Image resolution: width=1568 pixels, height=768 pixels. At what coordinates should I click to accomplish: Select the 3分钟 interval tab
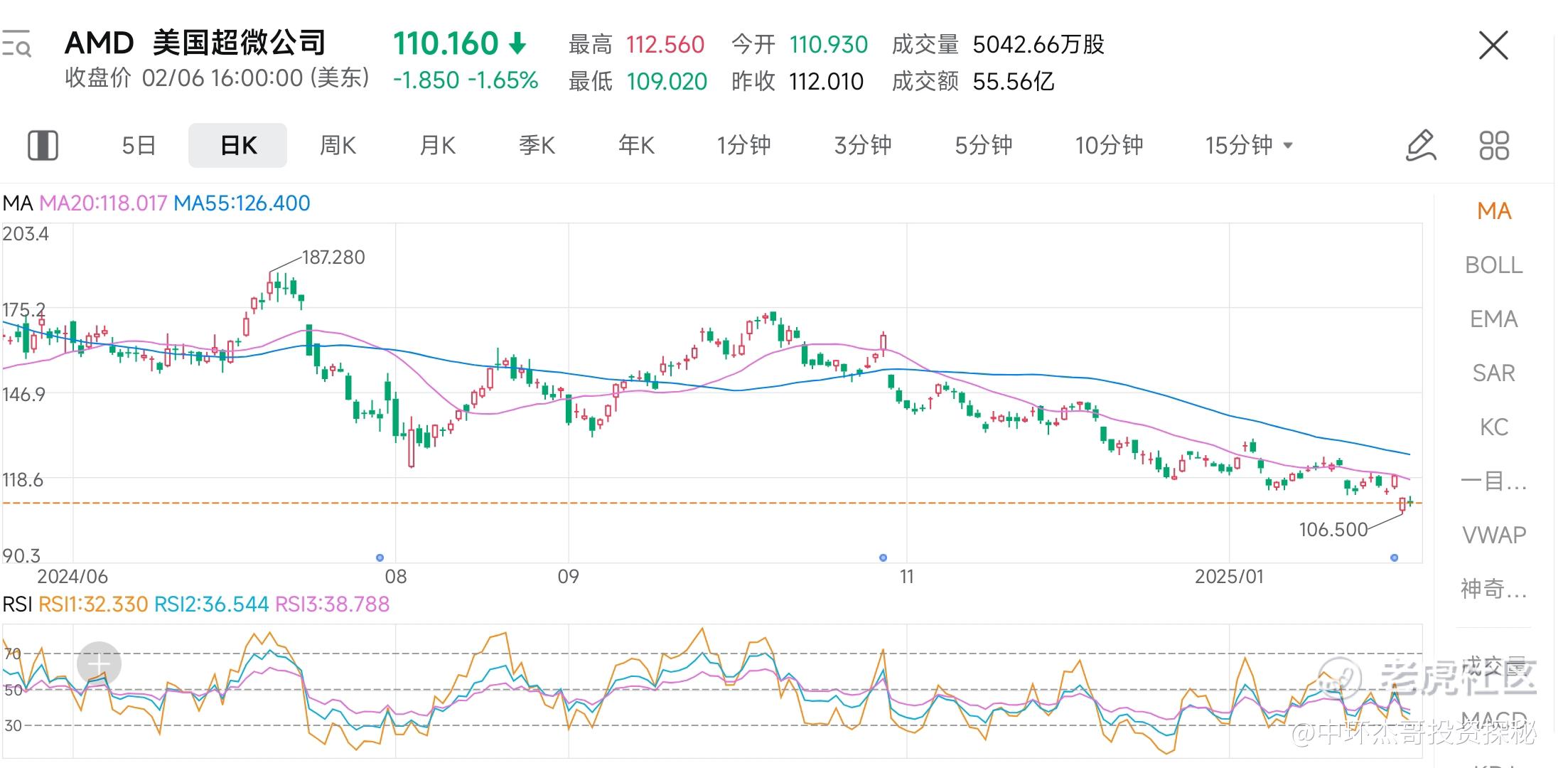(x=863, y=145)
